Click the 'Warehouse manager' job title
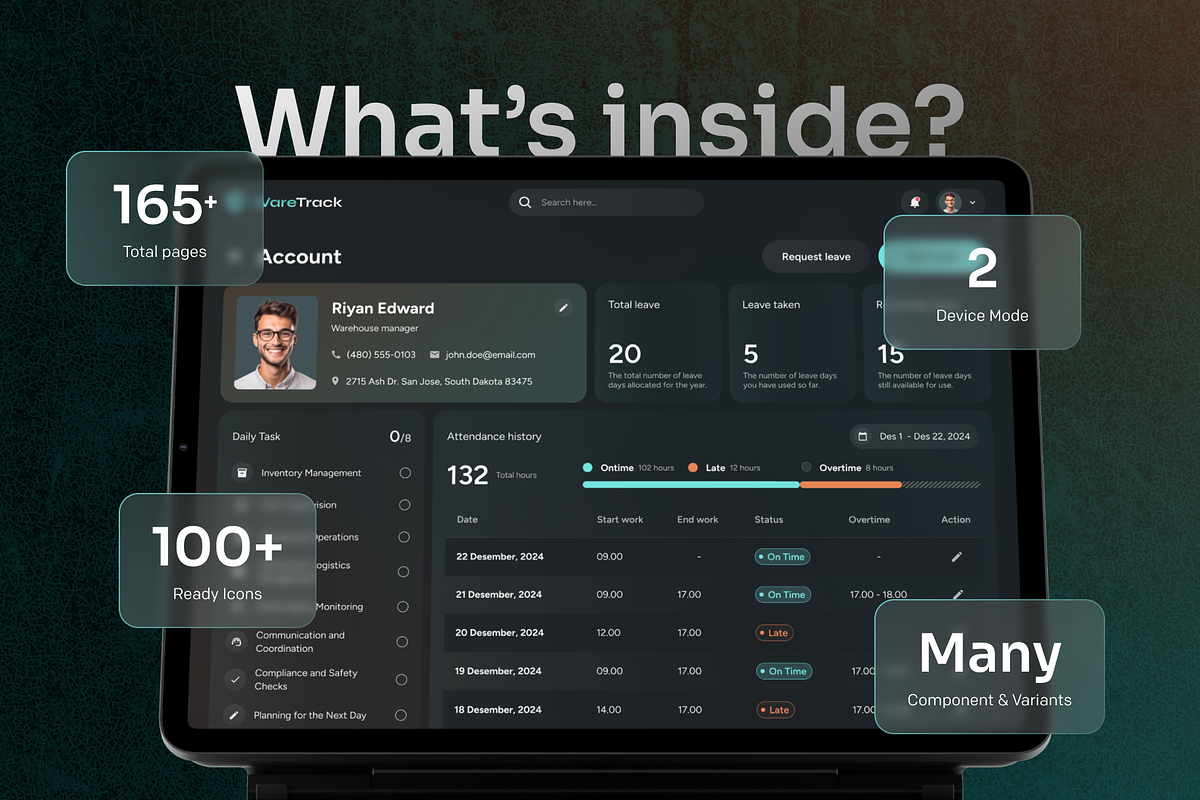This screenshot has height=800, width=1200. pos(375,328)
